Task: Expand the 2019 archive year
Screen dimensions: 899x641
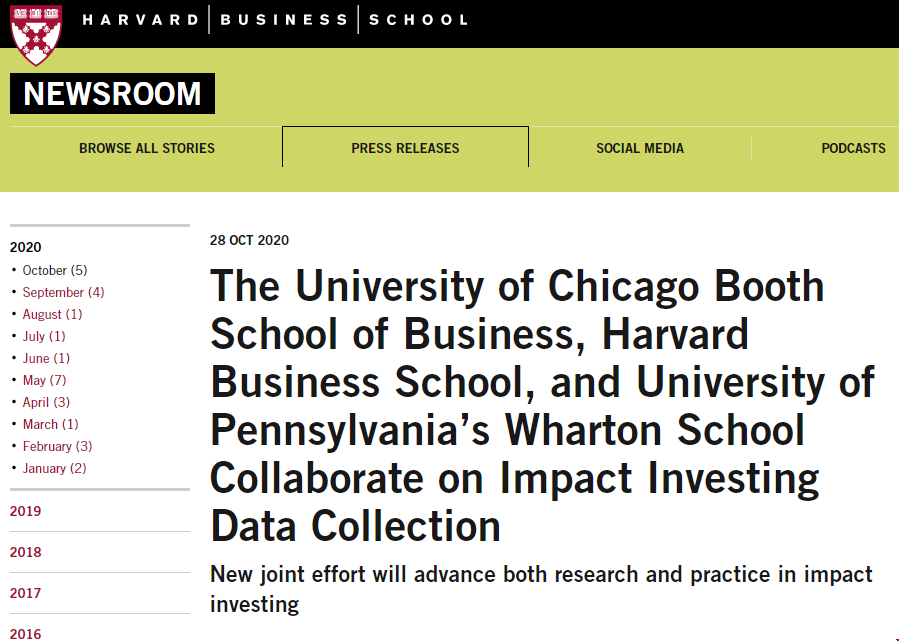Action: 26,511
